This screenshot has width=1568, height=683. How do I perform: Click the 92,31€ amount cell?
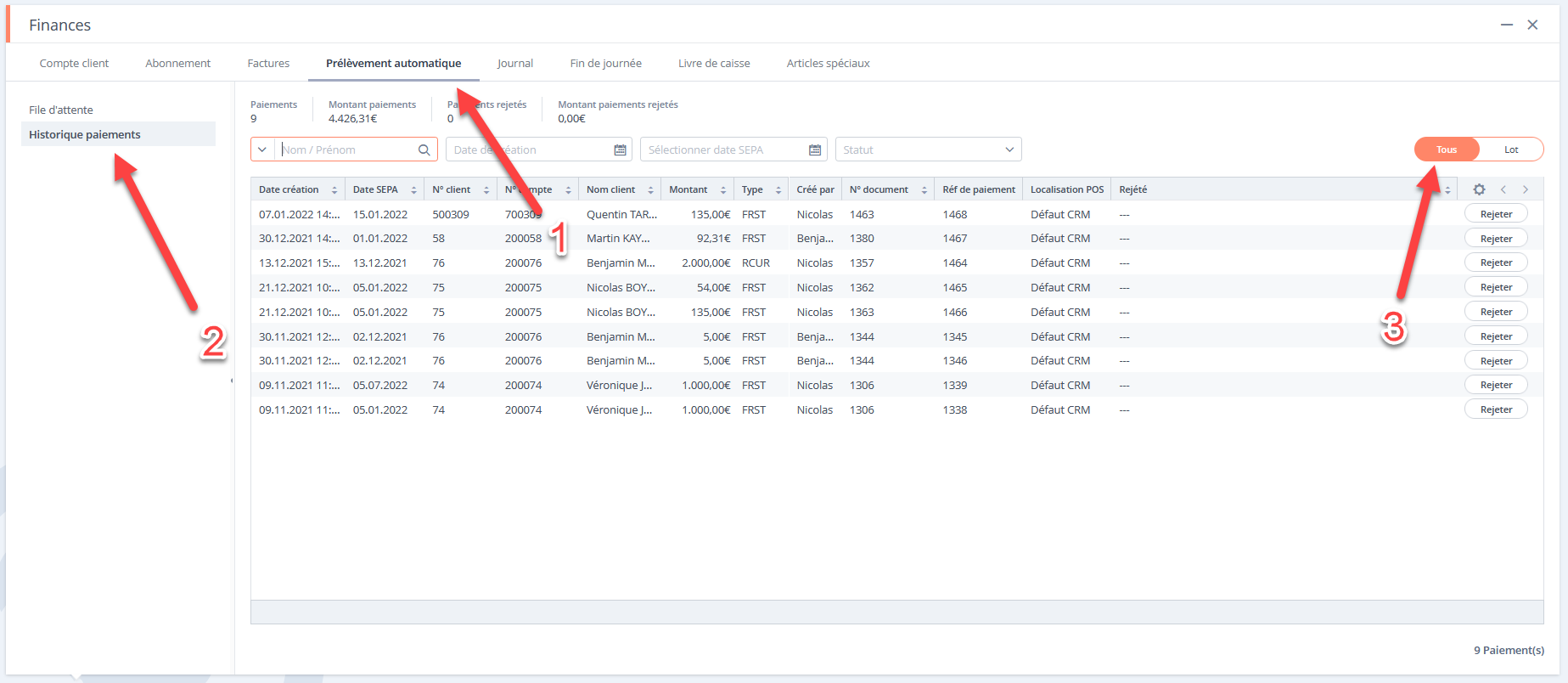coord(713,239)
